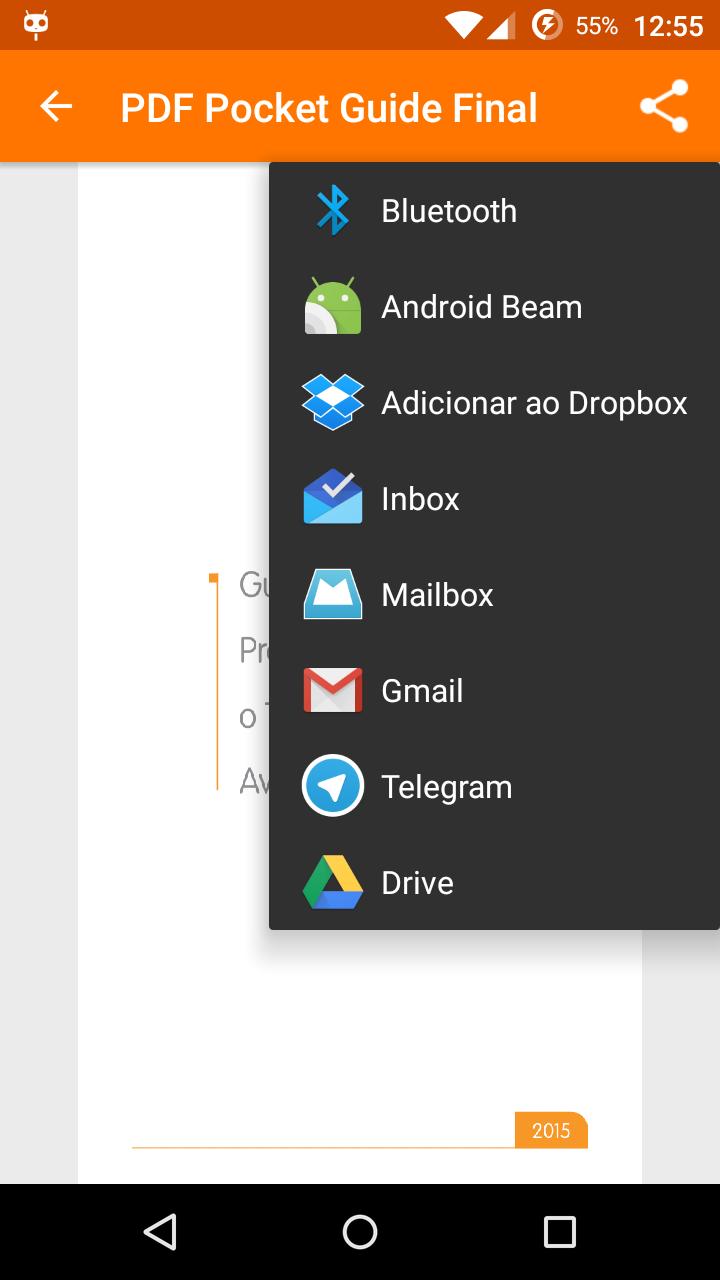Image resolution: width=720 pixels, height=1280 pixels.
Task: Tap the Gmail envelope icon
Action: (333, 690)
